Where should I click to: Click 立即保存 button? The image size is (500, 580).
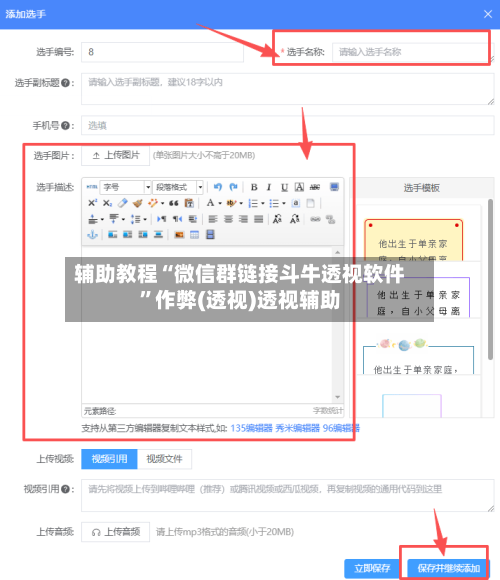click(x=372, y=568)
